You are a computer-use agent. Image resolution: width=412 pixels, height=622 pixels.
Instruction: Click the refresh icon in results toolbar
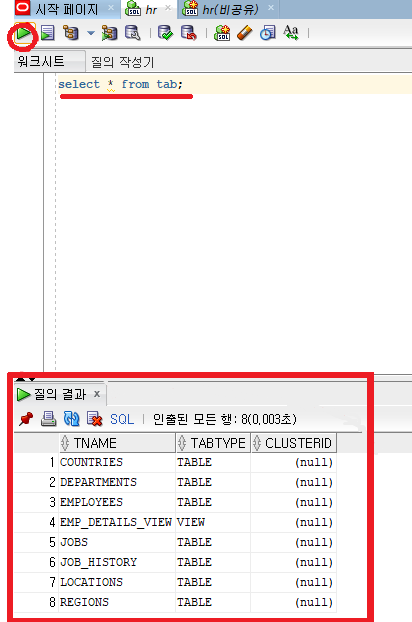[72, 419]
